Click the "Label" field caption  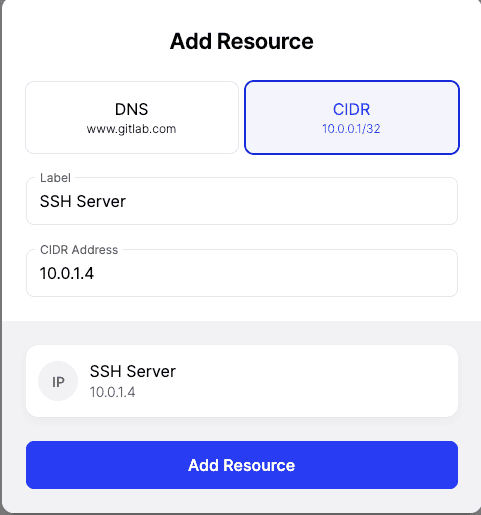coord(55,178)
